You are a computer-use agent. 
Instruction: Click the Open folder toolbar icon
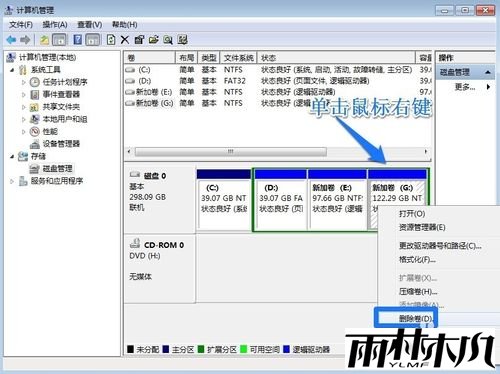click(x=154, y=40)
